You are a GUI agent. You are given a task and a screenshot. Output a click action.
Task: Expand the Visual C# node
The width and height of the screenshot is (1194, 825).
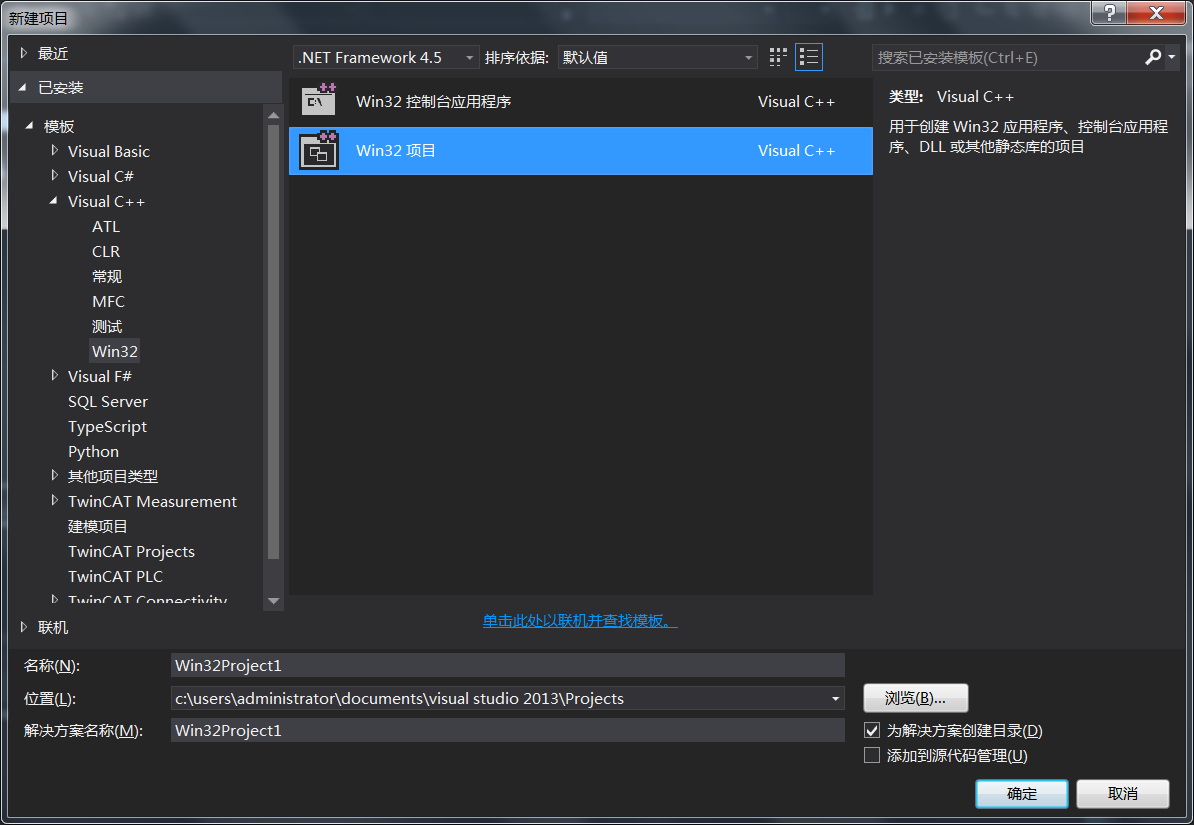[x=54, y=176]
